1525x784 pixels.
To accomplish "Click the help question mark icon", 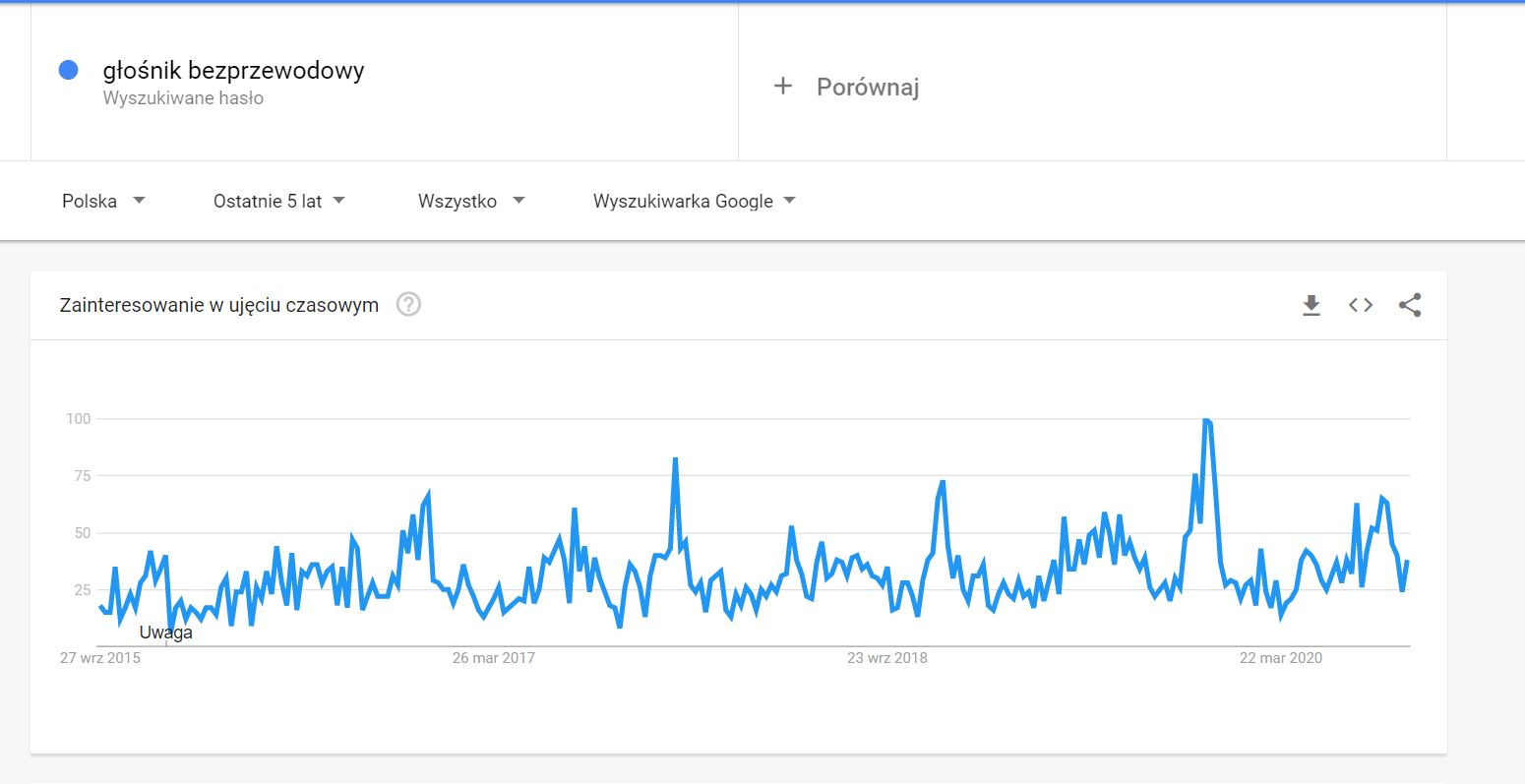I will 408,305.
